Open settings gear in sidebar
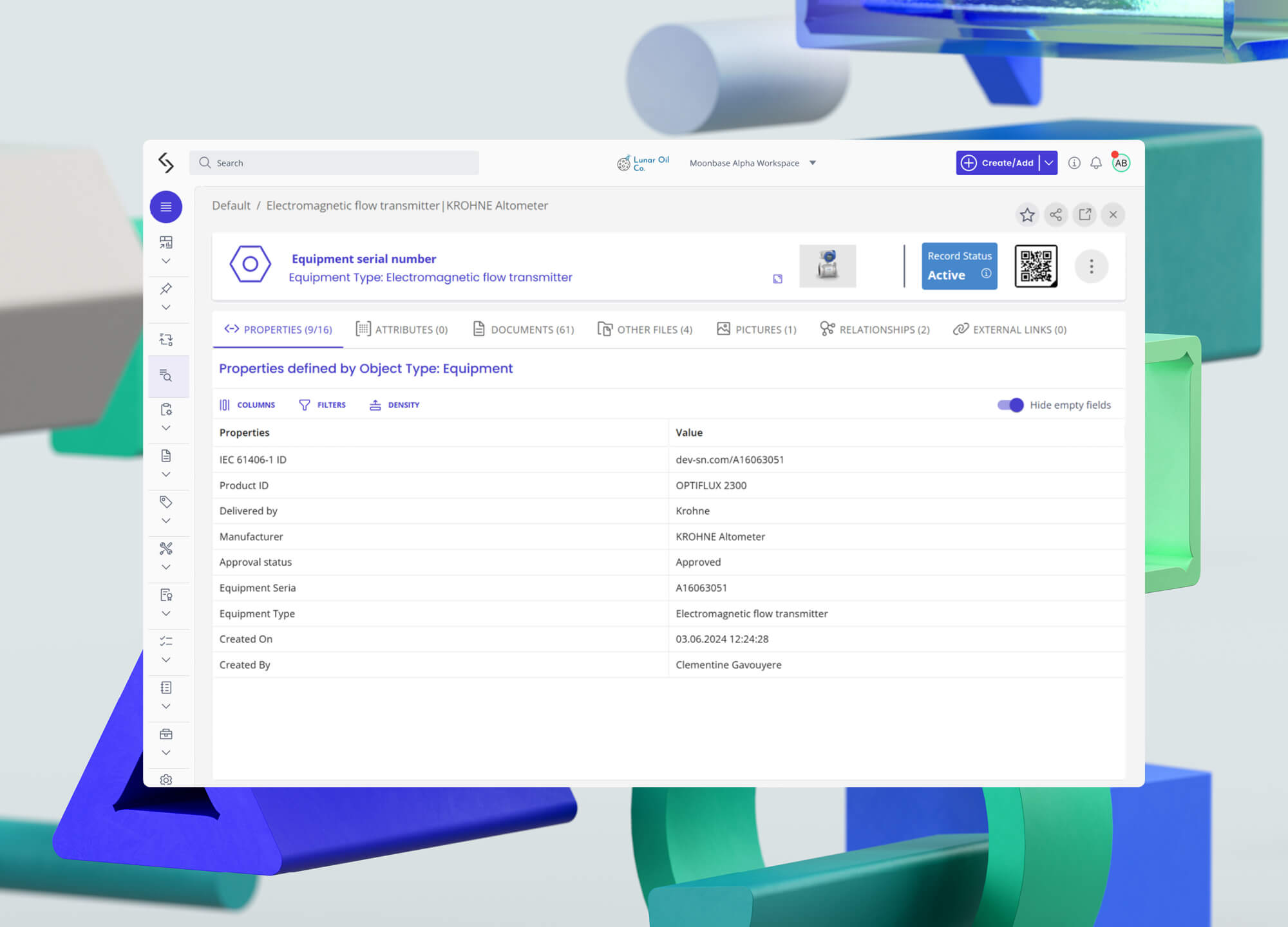This screenshot has width=1288, height=927. (166, 780)
